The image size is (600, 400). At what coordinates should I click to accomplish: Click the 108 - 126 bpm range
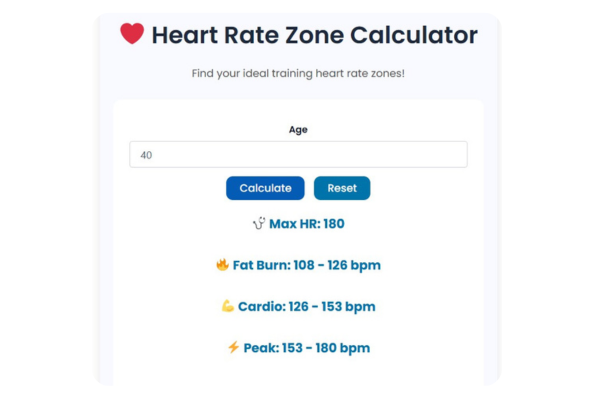click(x=337, y=265)
